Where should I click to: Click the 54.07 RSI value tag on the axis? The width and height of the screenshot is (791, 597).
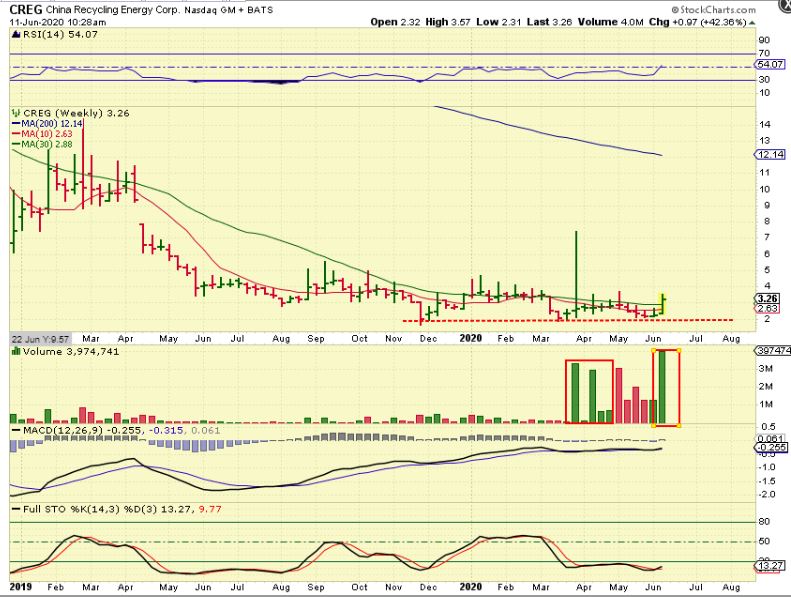[770, 64]
